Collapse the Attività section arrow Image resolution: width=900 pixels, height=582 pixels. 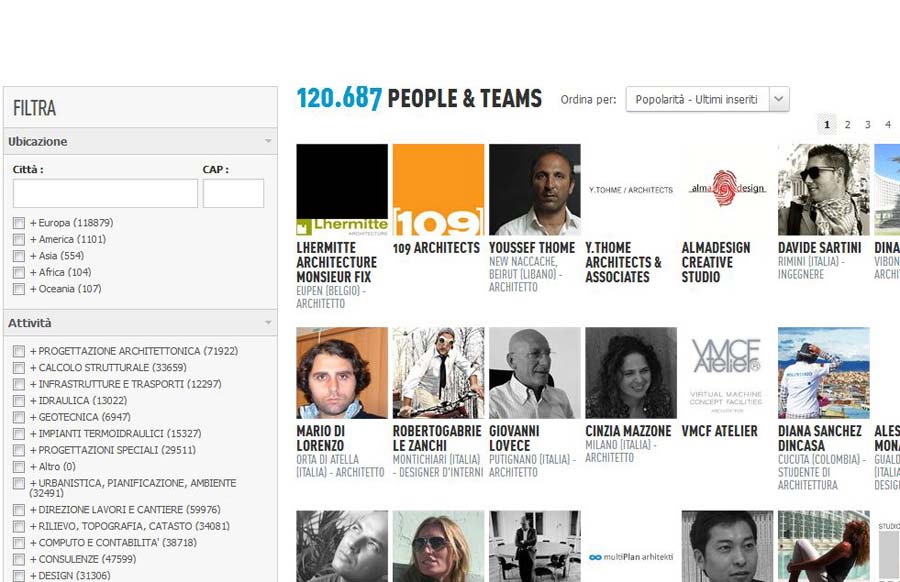(268, 323)
